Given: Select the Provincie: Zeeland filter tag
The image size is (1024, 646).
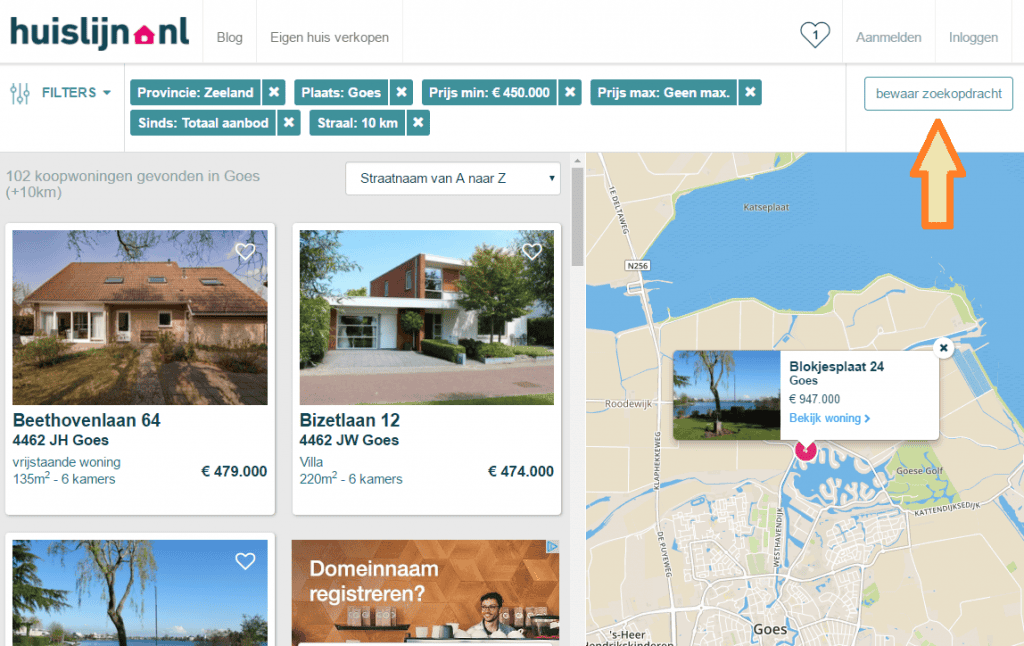Looking at the screenshot, I should [x=195, y=92].
